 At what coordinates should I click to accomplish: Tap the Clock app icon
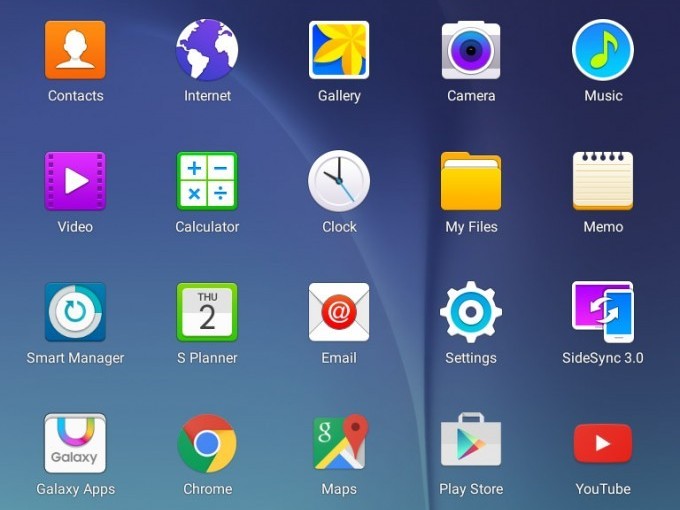click(339, 181)
